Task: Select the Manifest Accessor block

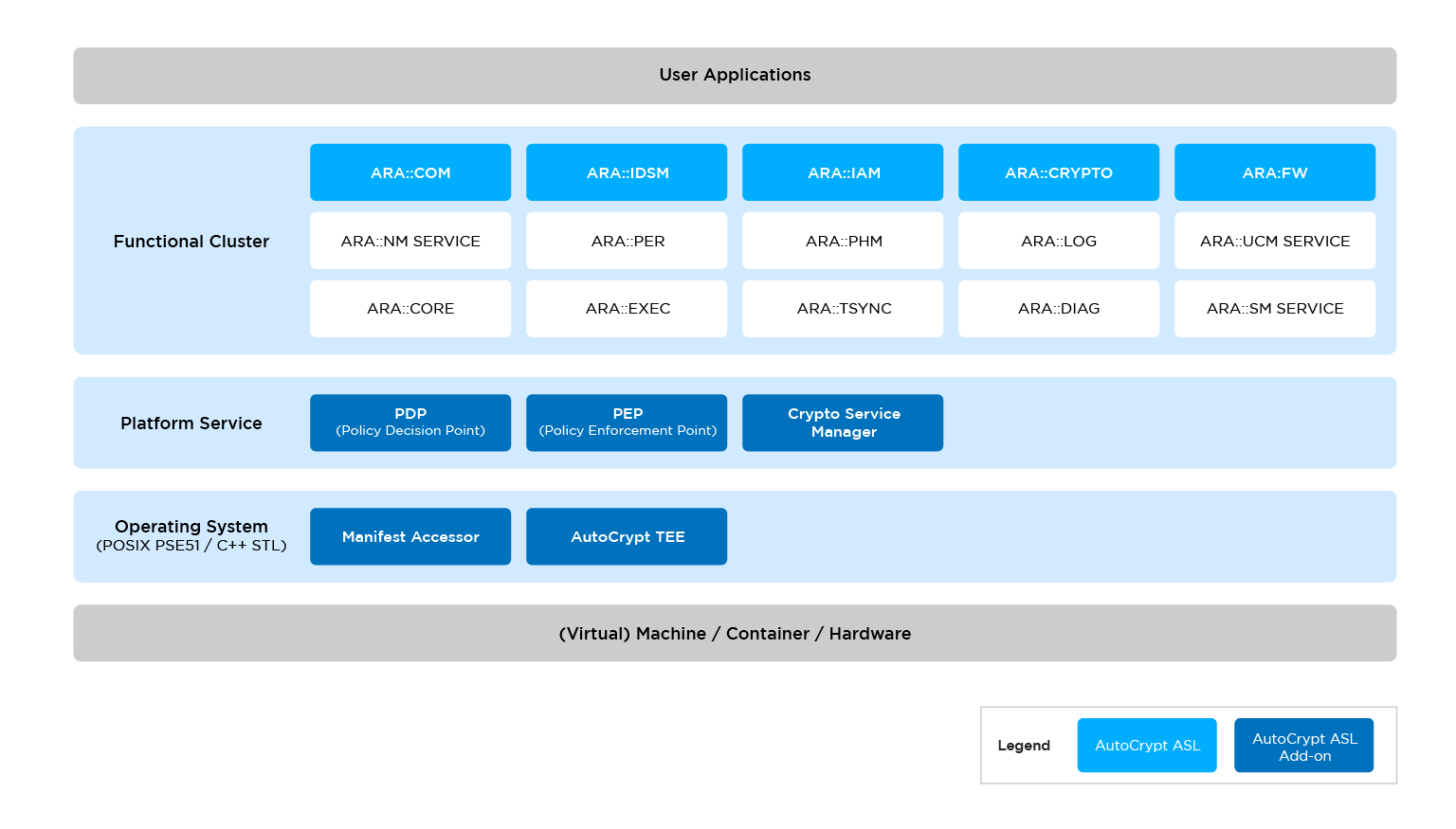Action: pyautogui.click(x=410, y=536)
